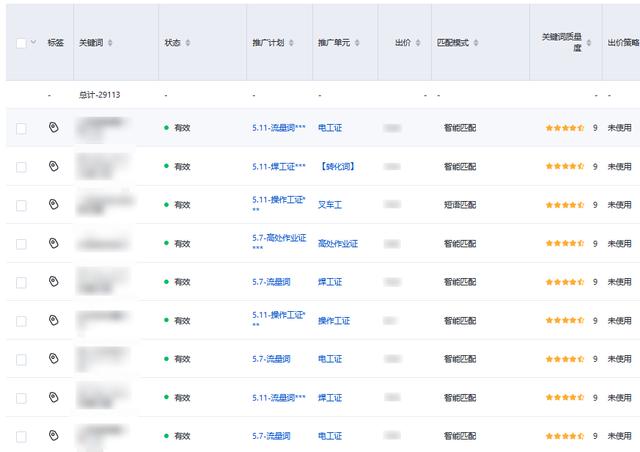The height and width of the screenshot is (452, 640).
Task: Toggle the select-all checkbox in the header
Action: [21, 43]
